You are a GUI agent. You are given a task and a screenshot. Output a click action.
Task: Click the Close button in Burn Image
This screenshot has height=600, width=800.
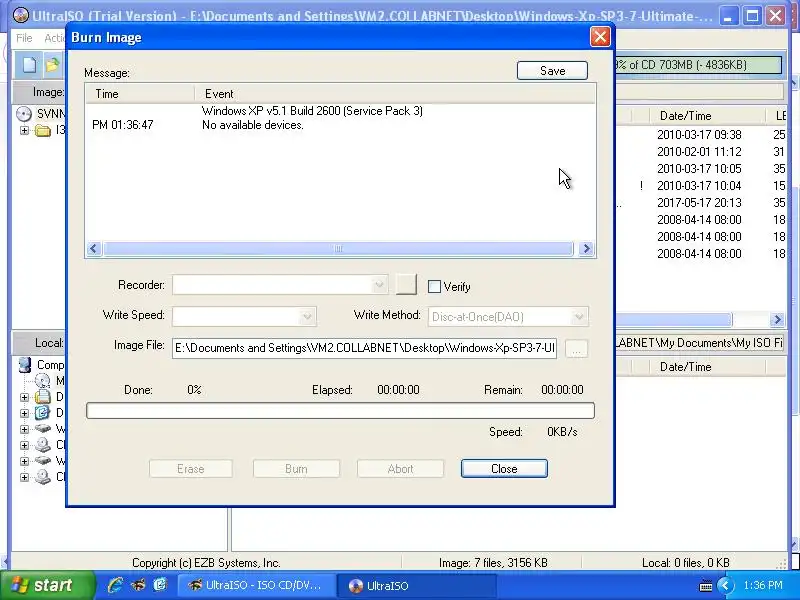coord(504,468)
